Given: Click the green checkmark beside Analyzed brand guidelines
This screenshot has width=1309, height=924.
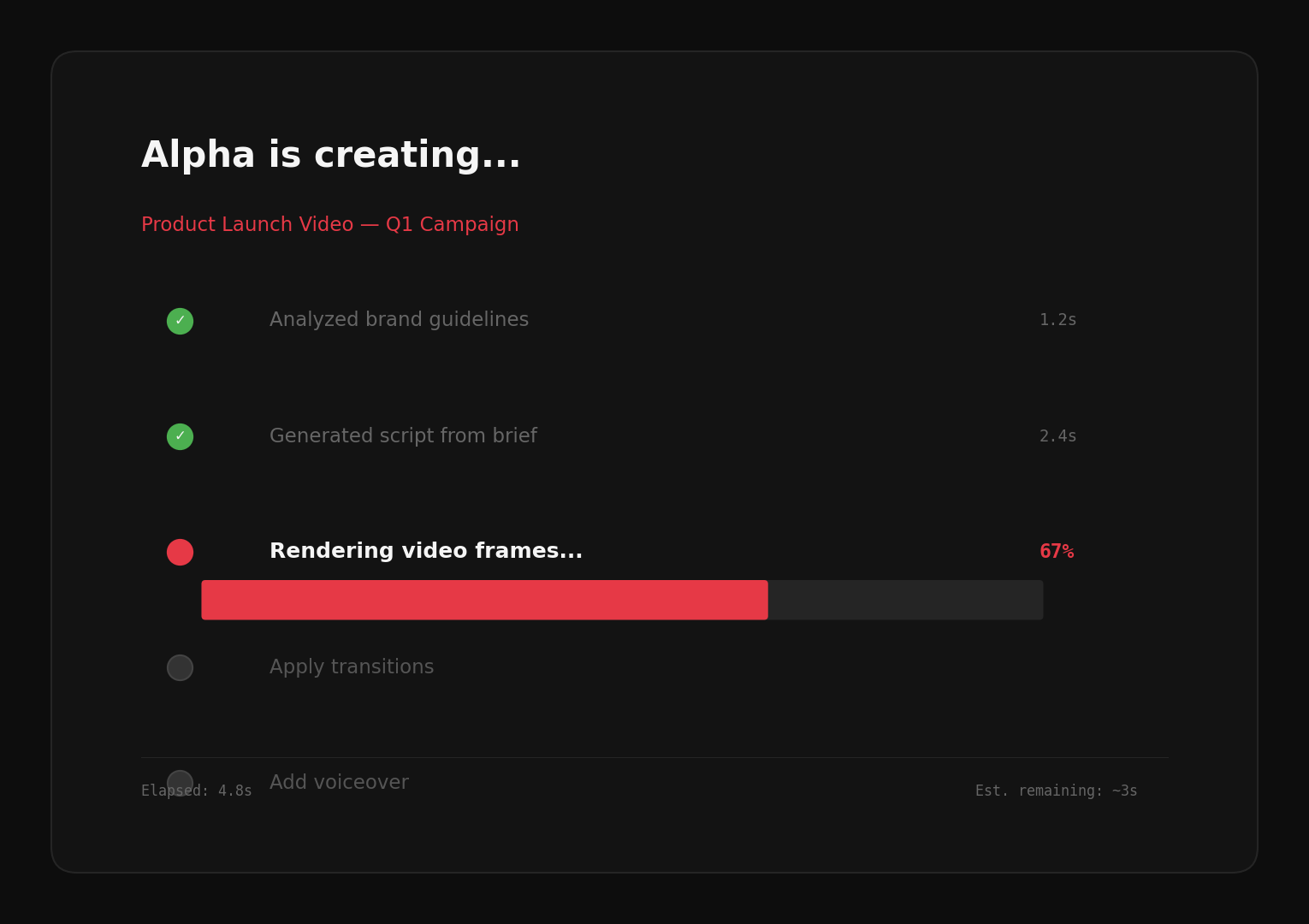Looking at the screenshot, I should pos(180,321).
